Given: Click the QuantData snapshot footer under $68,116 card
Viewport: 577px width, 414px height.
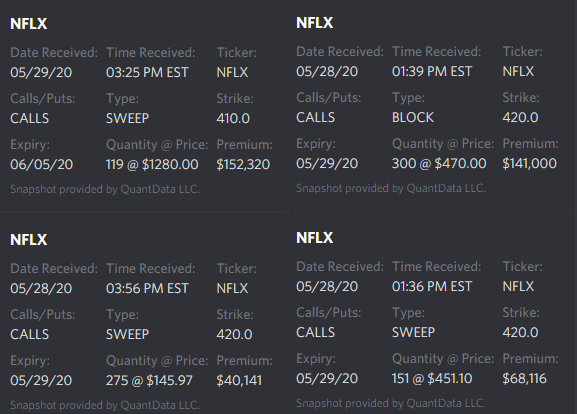Looking at the screenshot, I should click(x=391, y=403).
